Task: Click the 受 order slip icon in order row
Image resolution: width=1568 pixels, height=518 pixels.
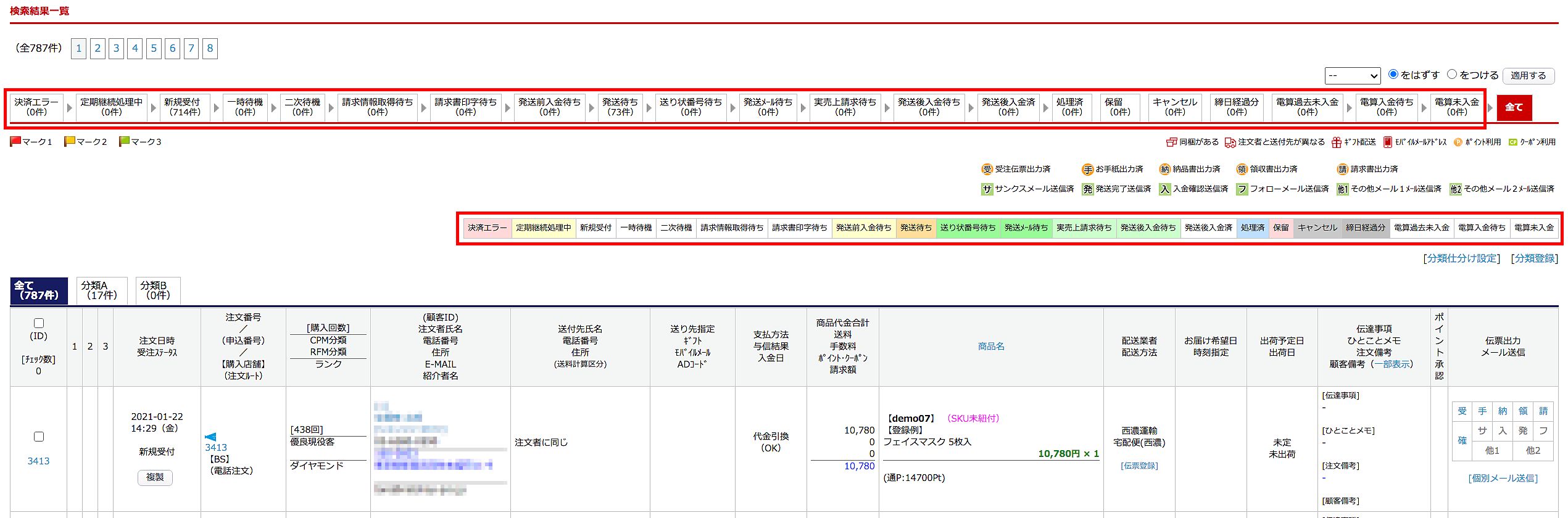Action: pyautogui.click(x=1462, y=411)
